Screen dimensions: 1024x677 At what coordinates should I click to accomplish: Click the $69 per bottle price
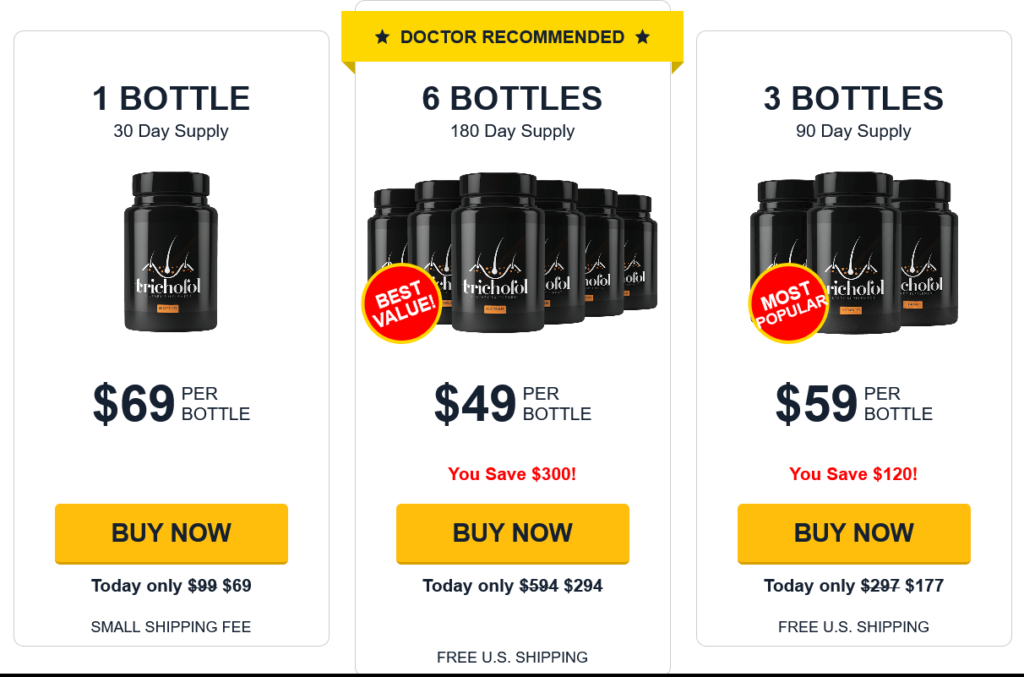[x=171, y=403]
